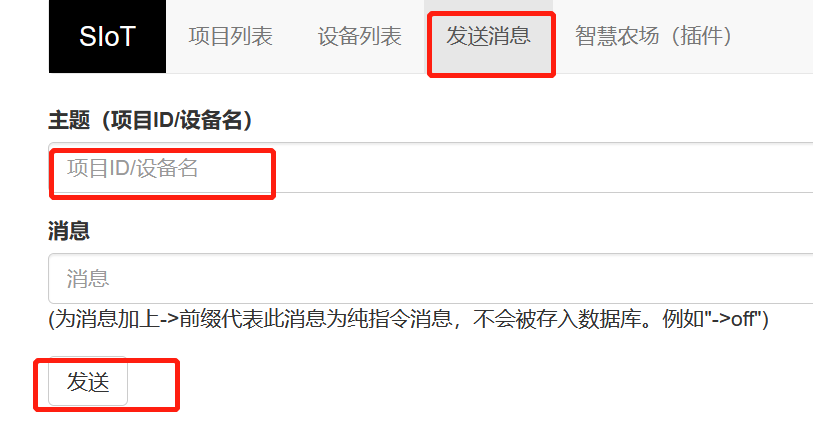Click the hint text about -> prefix

click(408, 319)
